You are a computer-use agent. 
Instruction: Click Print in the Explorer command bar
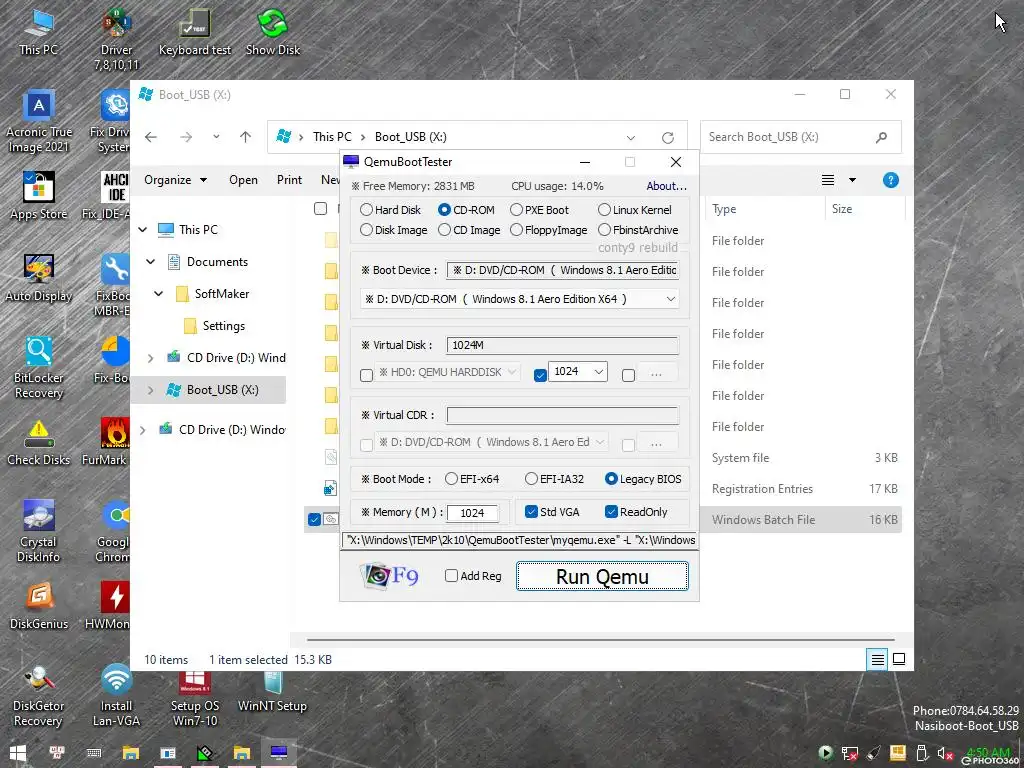289,180
